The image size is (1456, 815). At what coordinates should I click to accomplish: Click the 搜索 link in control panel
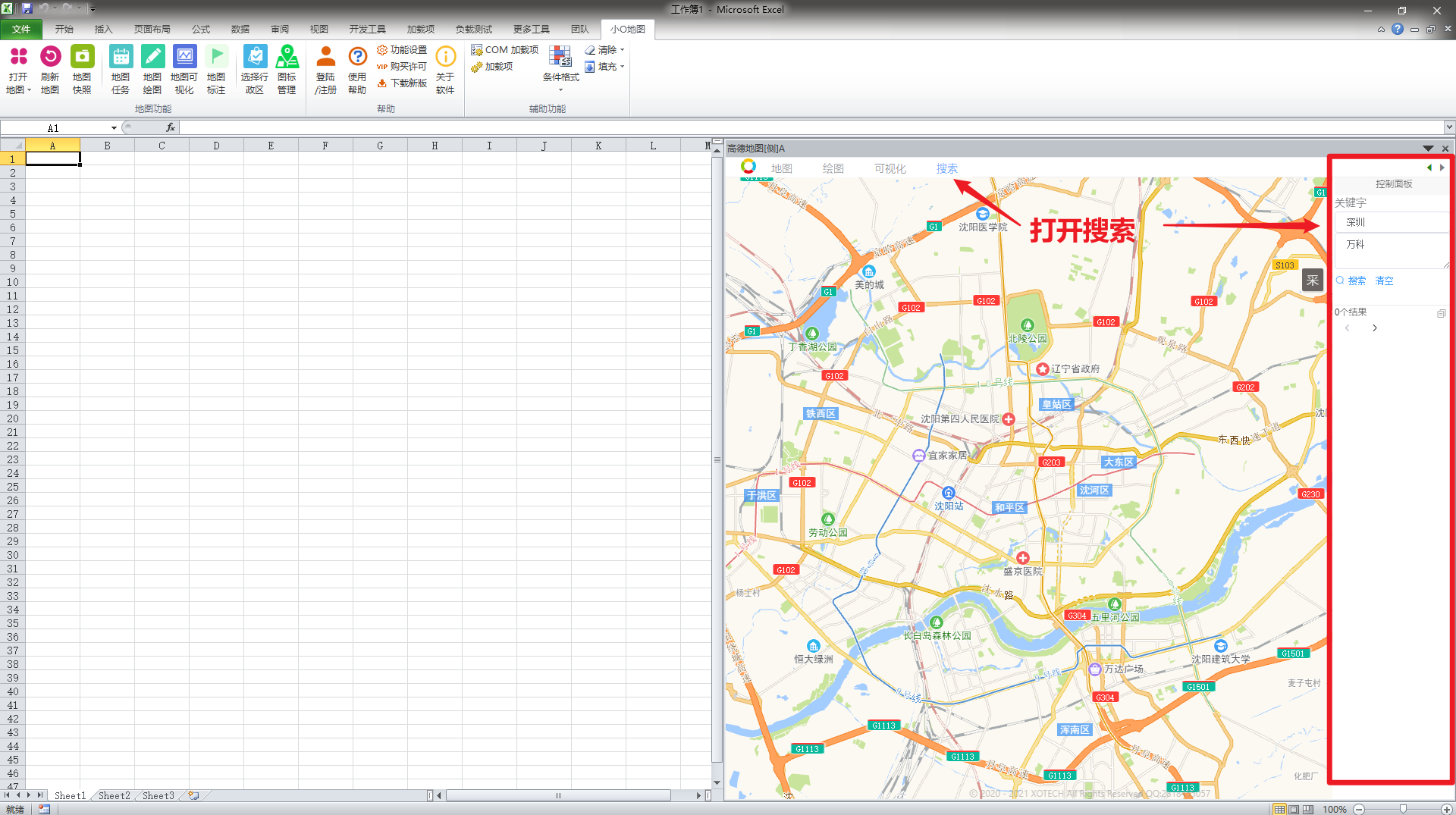(1357, 281)
